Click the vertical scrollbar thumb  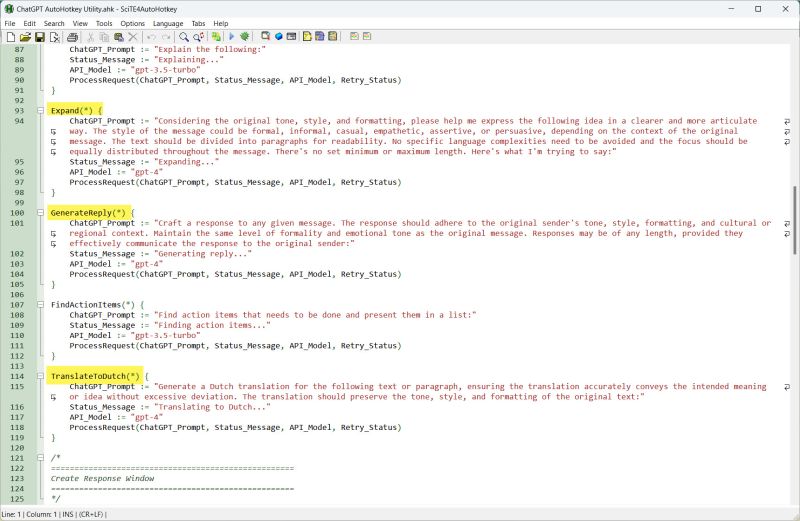(x=794, y=220)
